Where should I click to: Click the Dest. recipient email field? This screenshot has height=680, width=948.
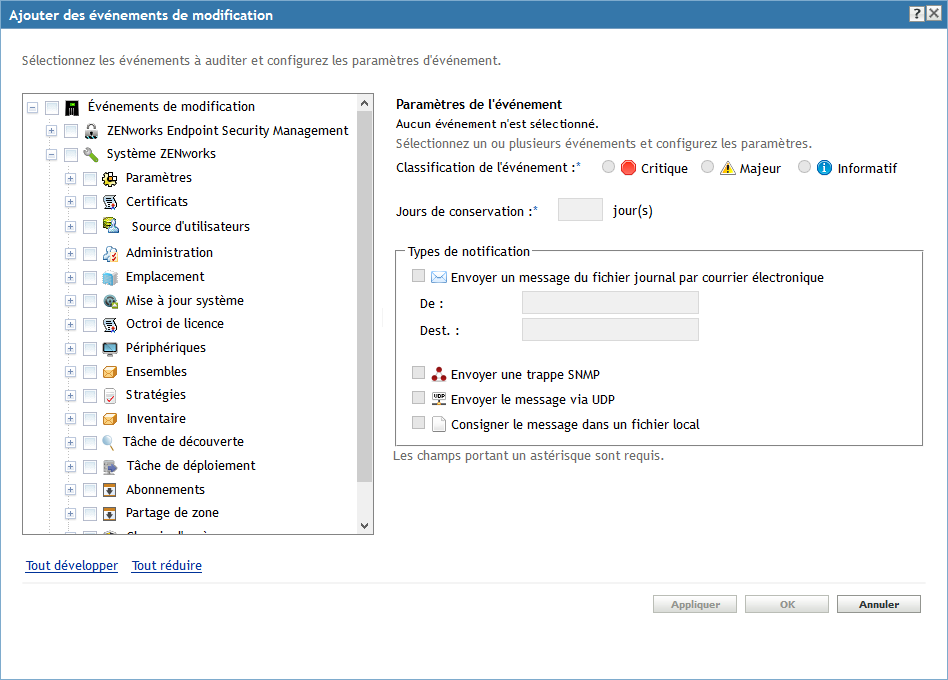tap(611, 329)
